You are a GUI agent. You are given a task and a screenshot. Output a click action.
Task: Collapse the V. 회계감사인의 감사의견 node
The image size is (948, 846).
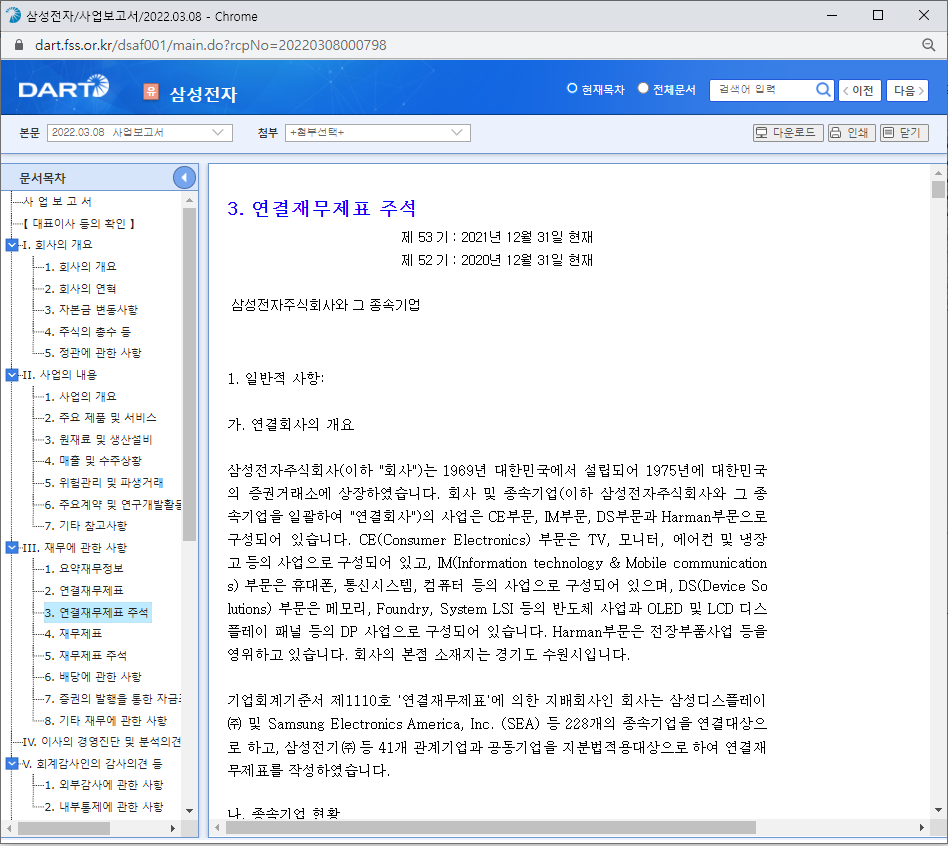[x=11, y=764]
